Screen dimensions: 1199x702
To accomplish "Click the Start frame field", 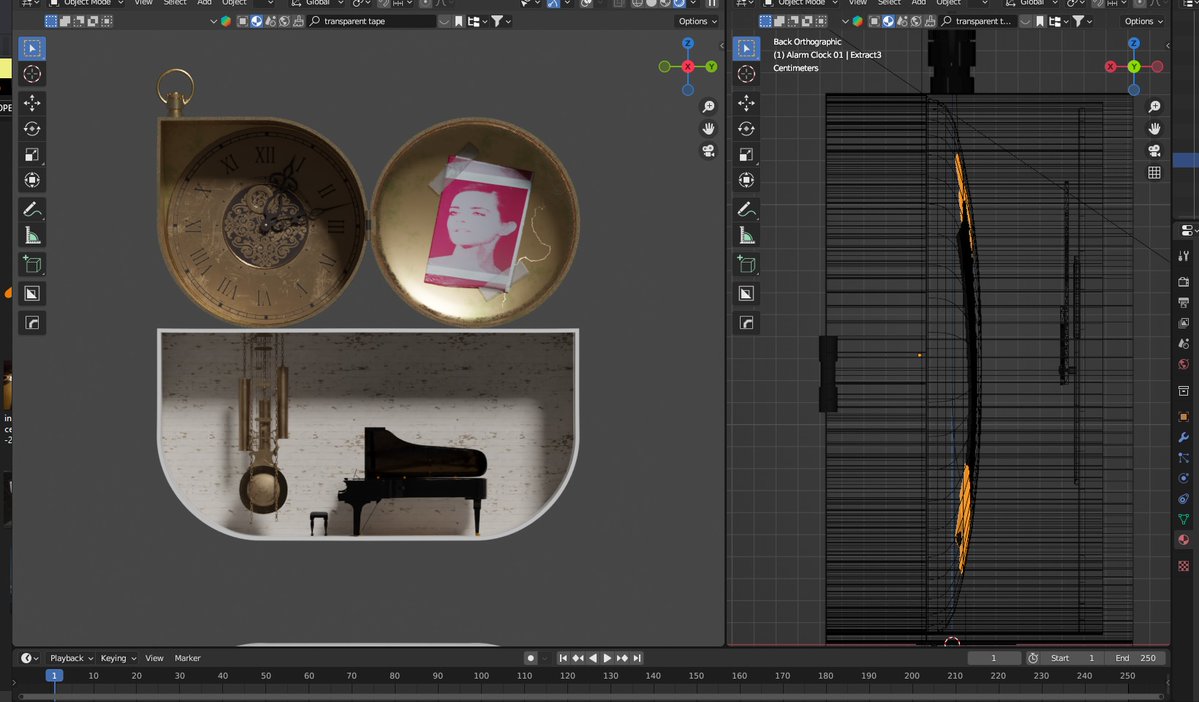I will [1074, 658].
